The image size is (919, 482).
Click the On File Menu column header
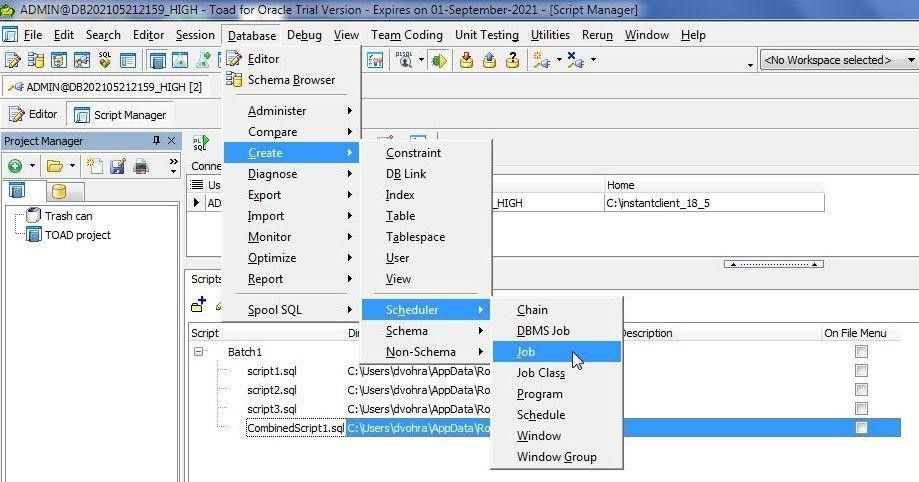click(x=862, y=333)
